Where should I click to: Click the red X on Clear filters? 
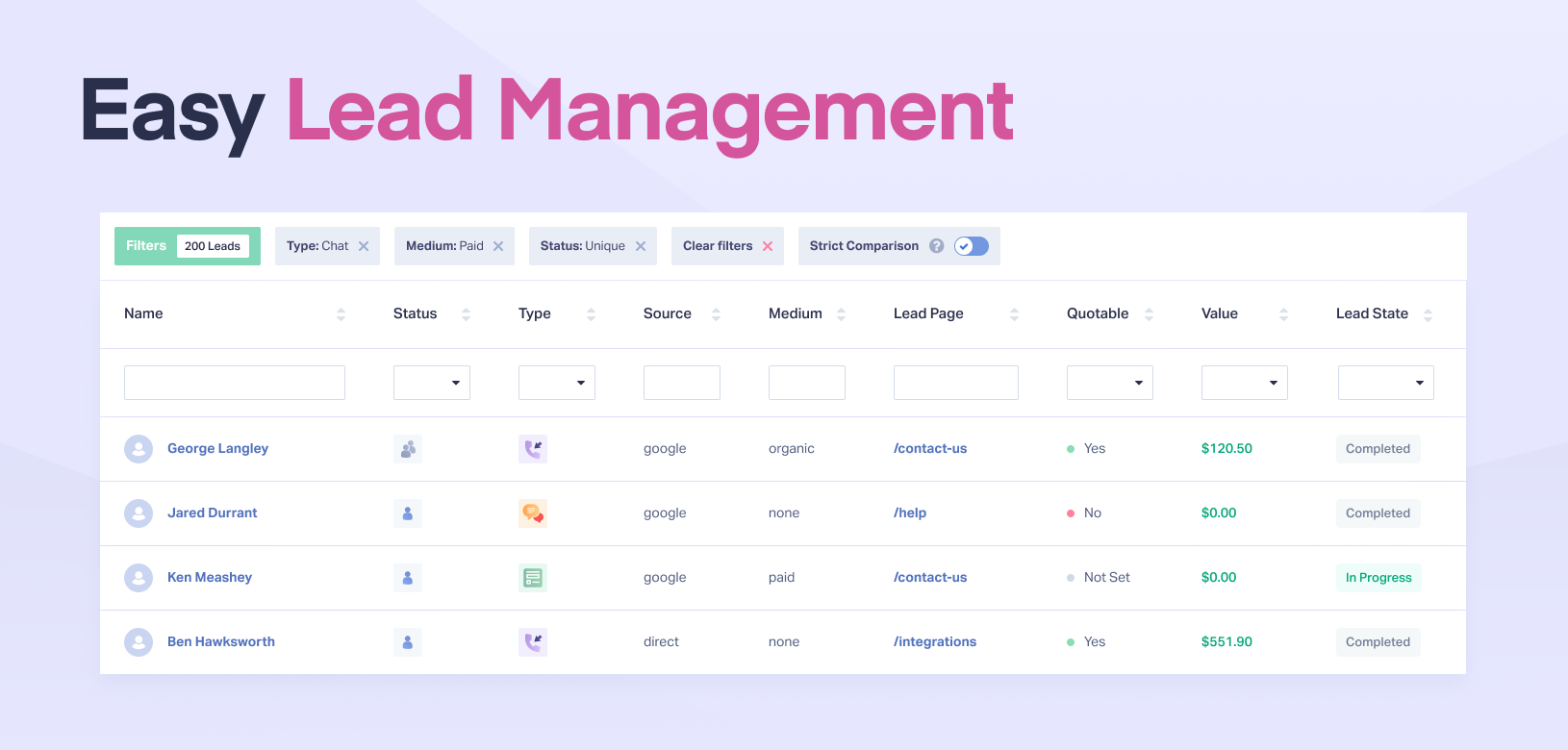768,246
